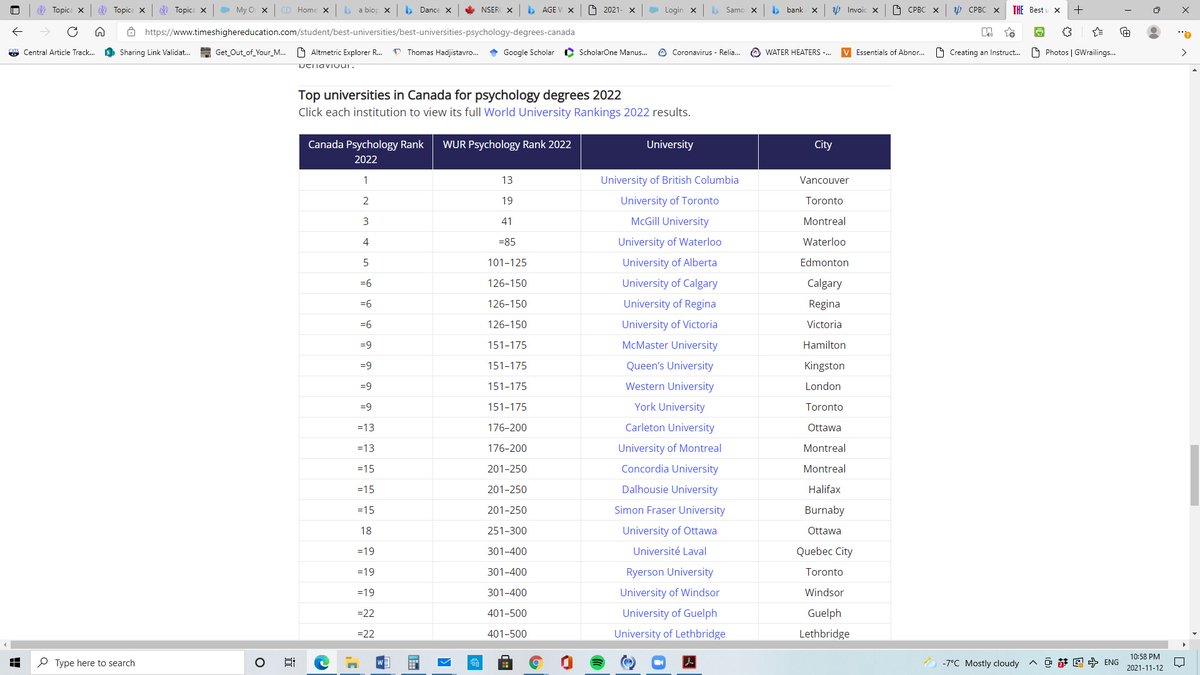Switch input language from ENG
Screen dimensions: 1200x675
1110,663
